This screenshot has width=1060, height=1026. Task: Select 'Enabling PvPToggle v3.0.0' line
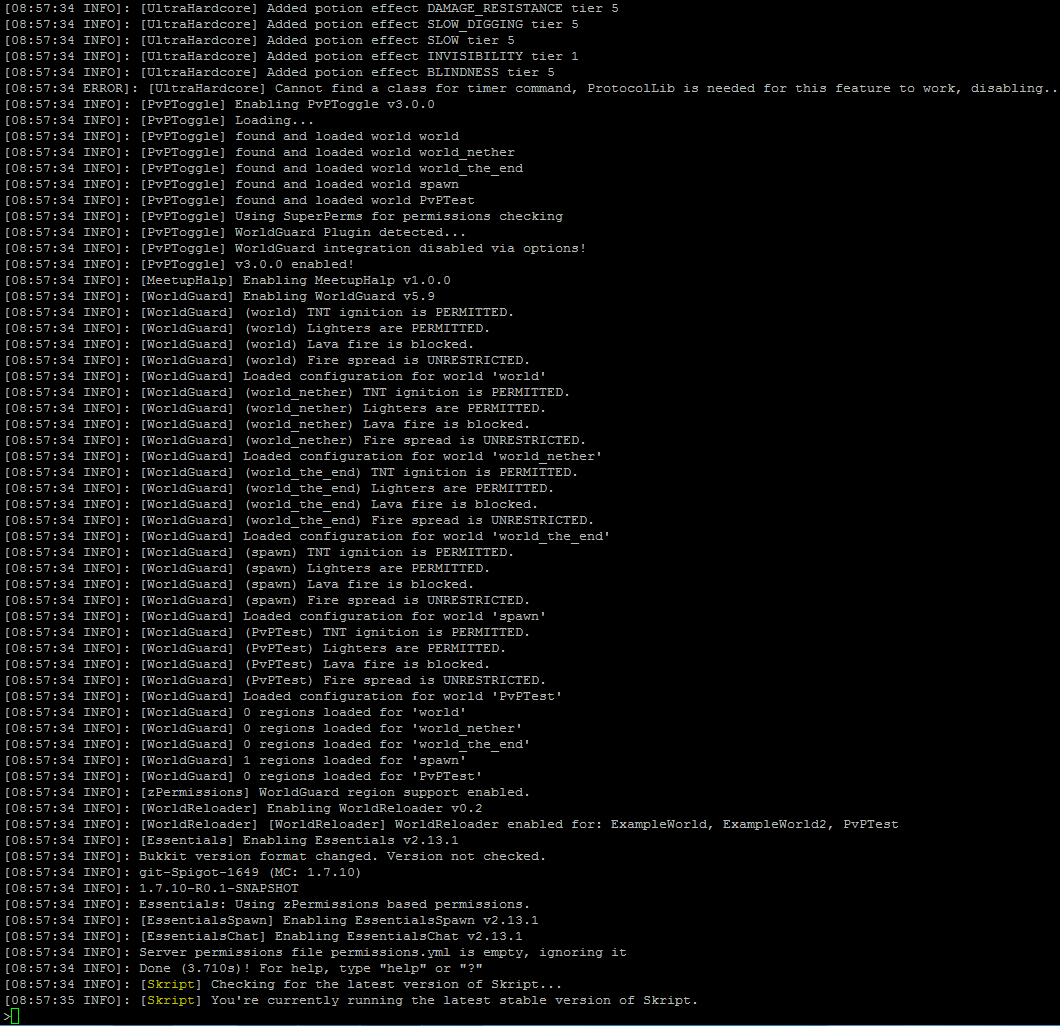[x=220, y=105]
